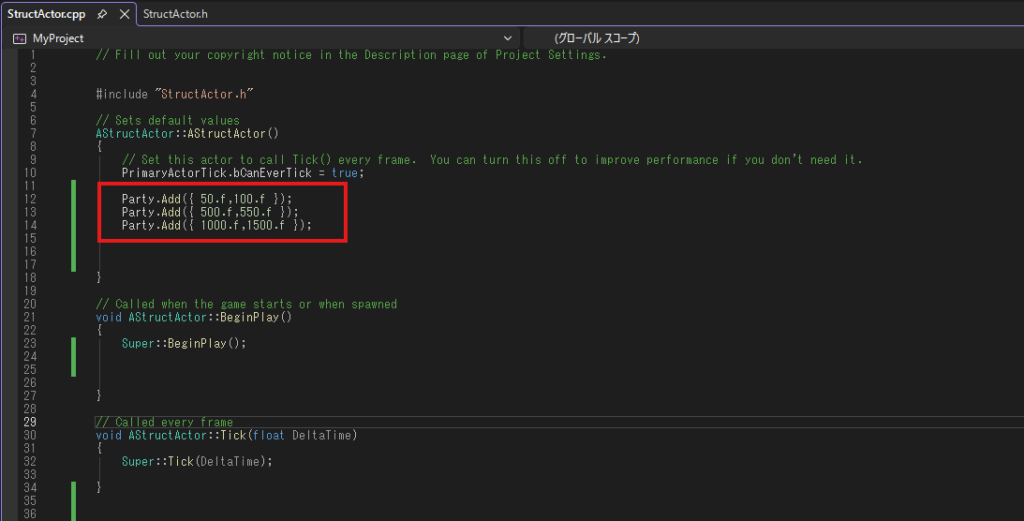Close the StructActor.cpp tab
This screenshot has width=1024, height=521.
(x=124, y=14)
